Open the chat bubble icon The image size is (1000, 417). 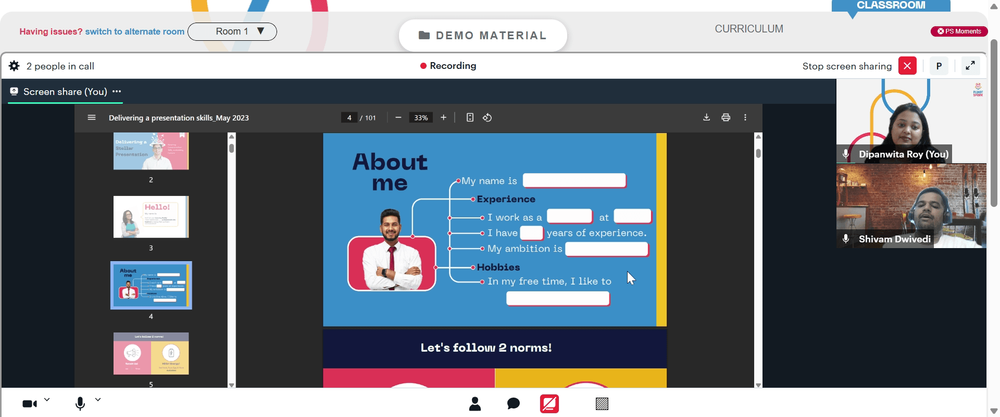(x=513, y=404)
